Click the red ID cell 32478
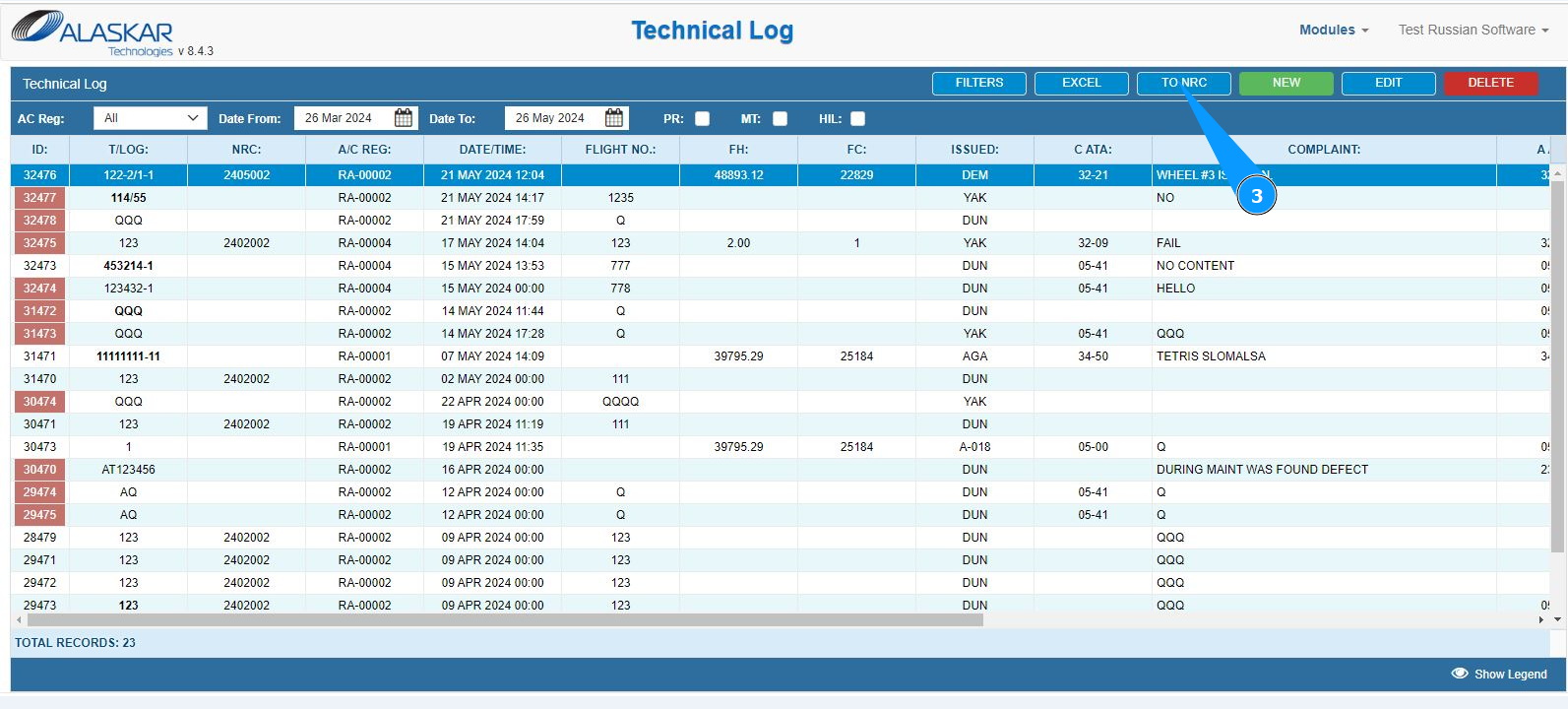 click(39, 221)
